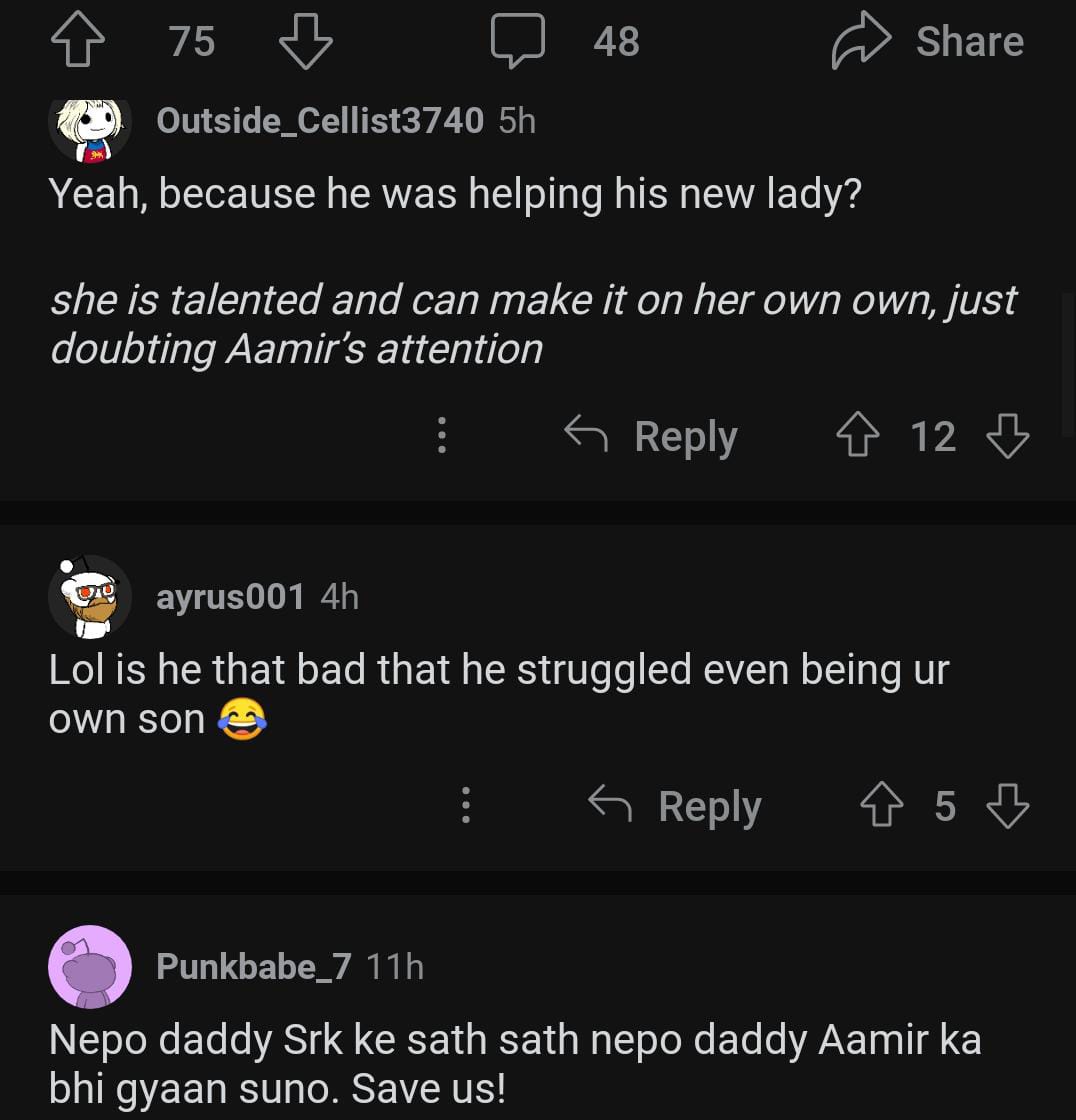This screenshot has width=1076, height=1120.
Task: Open Outside_Cellist3740's user avatar
Action: tap(90, 126)
